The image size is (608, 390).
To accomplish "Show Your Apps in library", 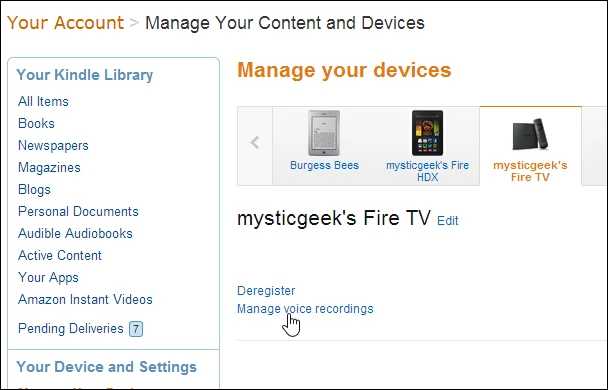I will tap(48, 278).
